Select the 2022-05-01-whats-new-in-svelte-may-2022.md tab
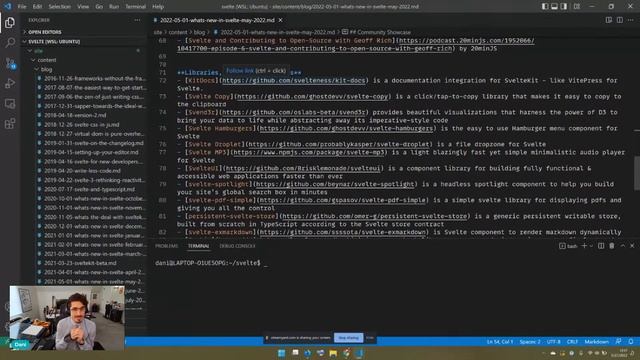This screenshot has height=360, width=640. click(x=217, y=20)
